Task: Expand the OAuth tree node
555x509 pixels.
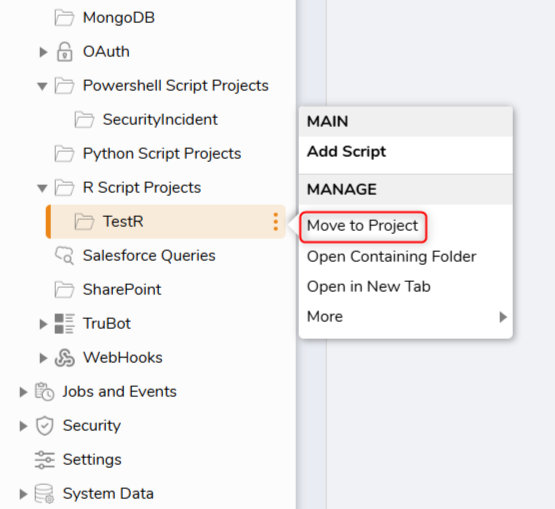Action: pyautogui.click(x=43, y=52)
